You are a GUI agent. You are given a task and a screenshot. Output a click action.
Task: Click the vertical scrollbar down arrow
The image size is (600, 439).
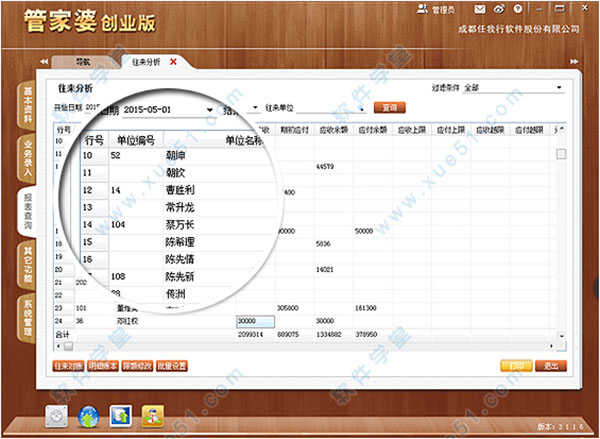point(561,336)
